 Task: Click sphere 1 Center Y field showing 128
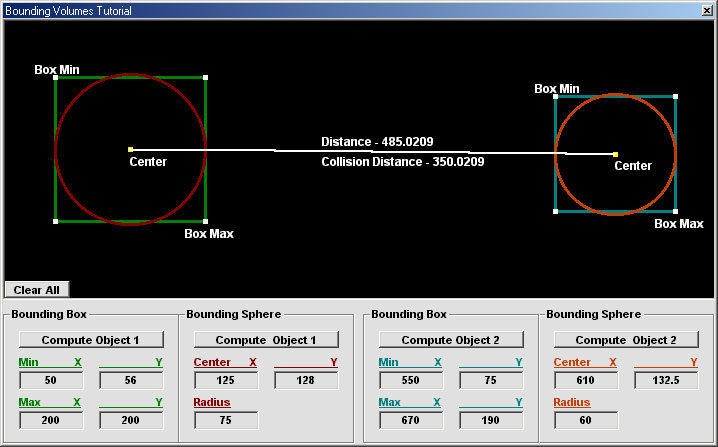coord(305,380)
